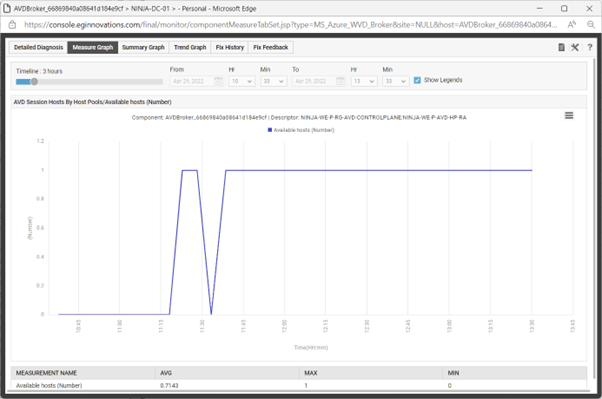602x399 pixels.
Task: Toggle the Show Legends checkbox
Action: point(417,80)
